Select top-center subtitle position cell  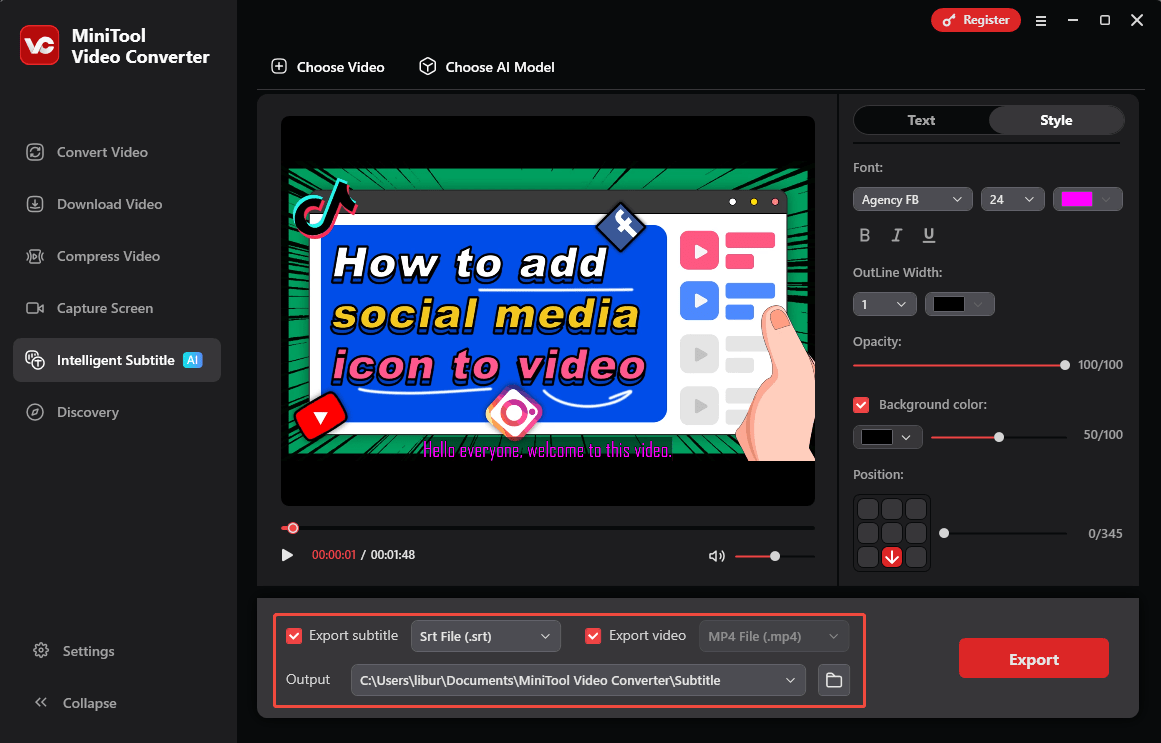892,509
